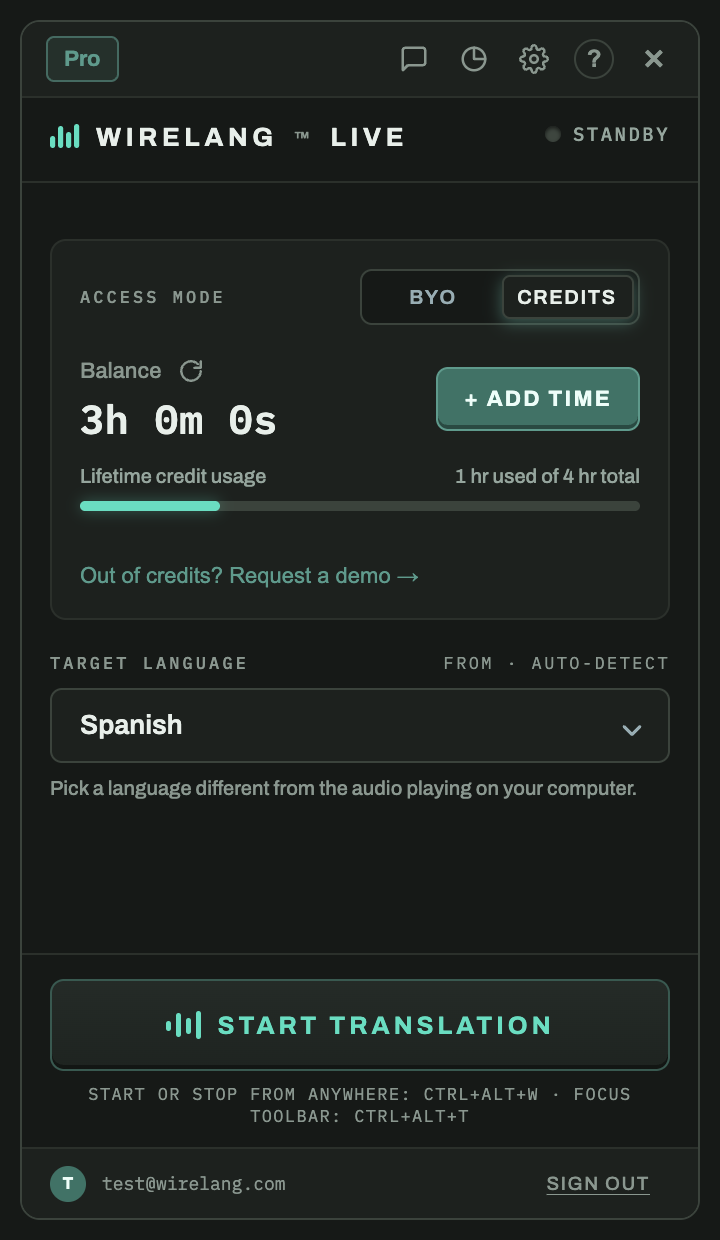Switch access mode to BYO
Image resolution: width=720 pixels, height=1240 pixels.
432,297
